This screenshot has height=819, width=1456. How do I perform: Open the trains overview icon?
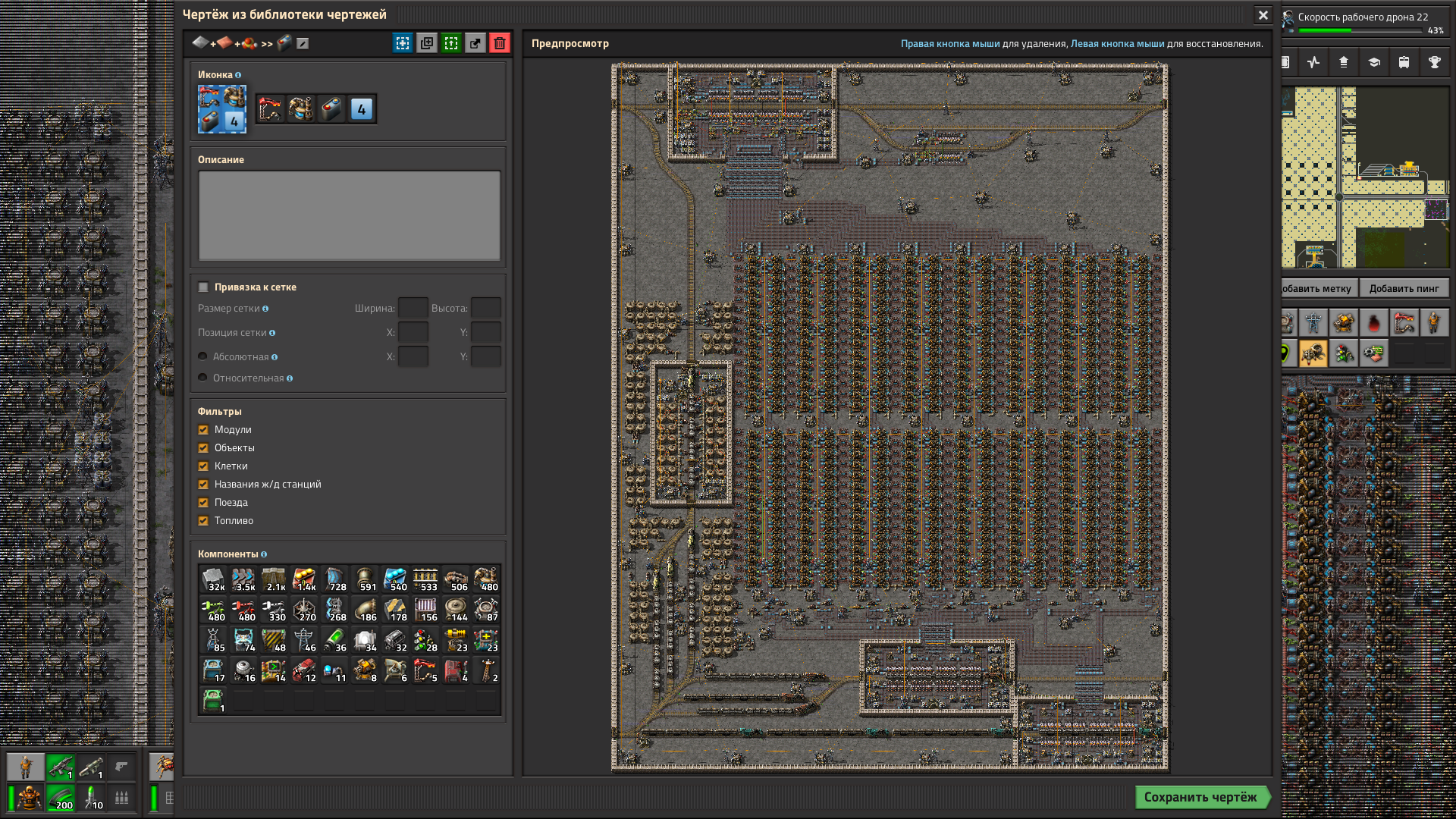1404,62
